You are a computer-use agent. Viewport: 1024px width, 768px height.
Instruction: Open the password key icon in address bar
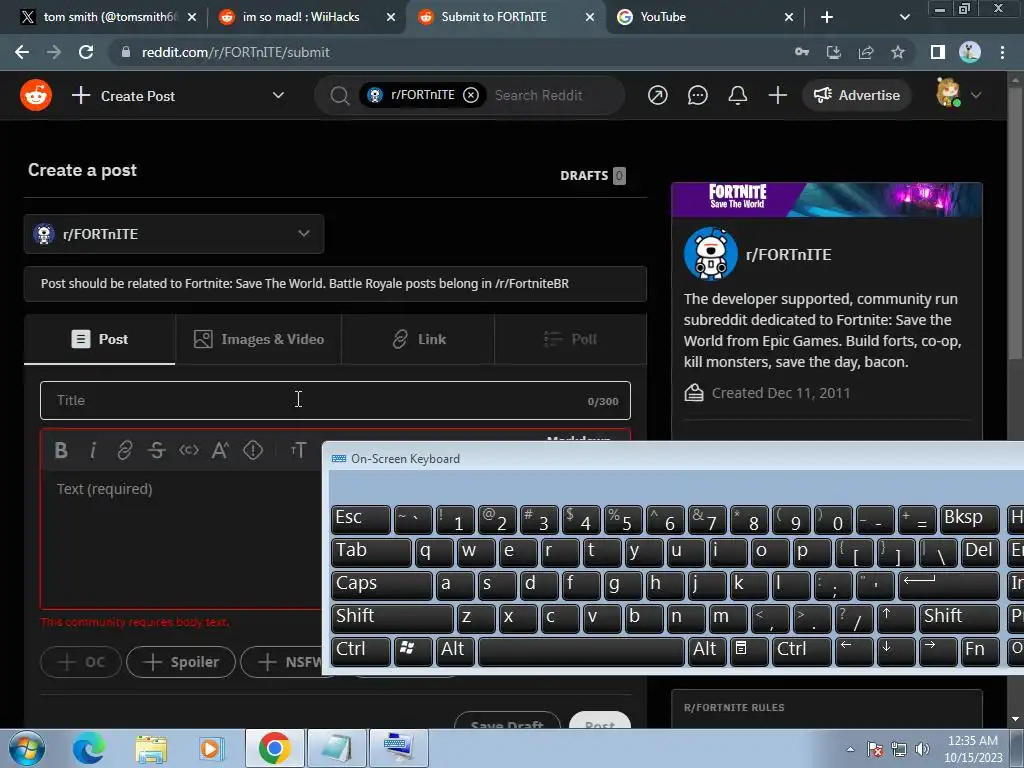pos(802,52)
